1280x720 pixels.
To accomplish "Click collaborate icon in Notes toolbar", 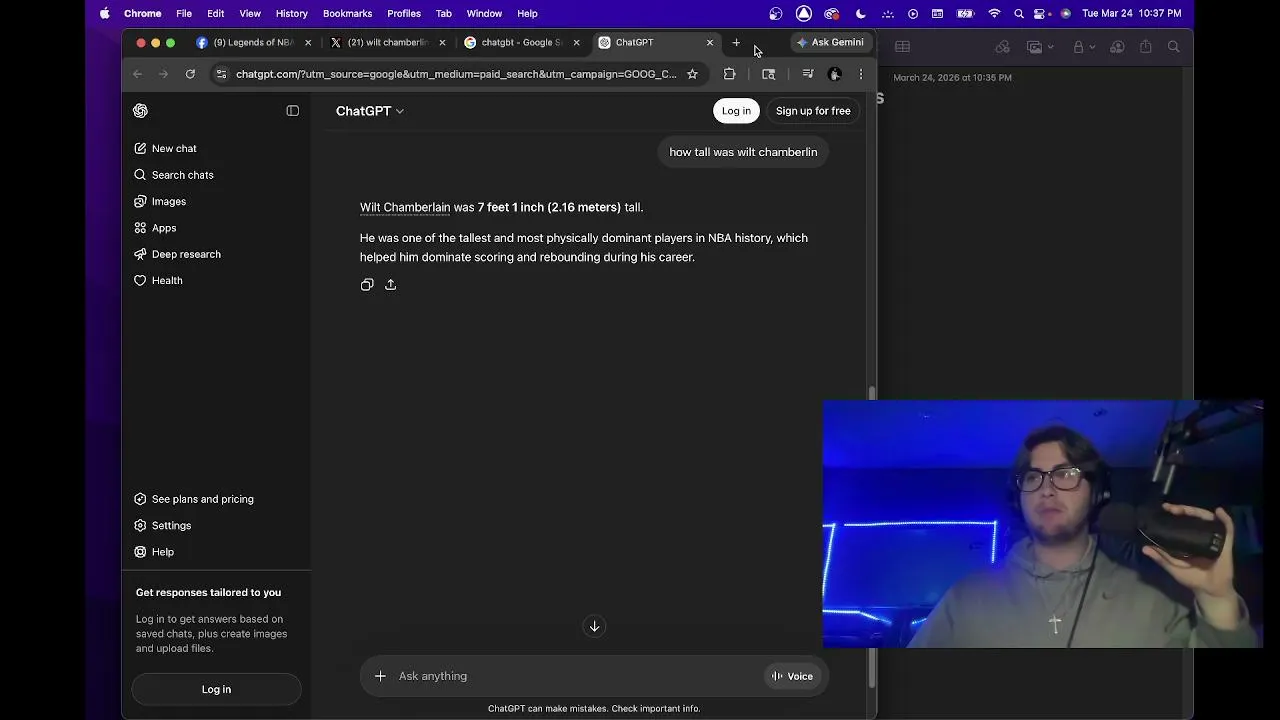I will coord(1117,47).
